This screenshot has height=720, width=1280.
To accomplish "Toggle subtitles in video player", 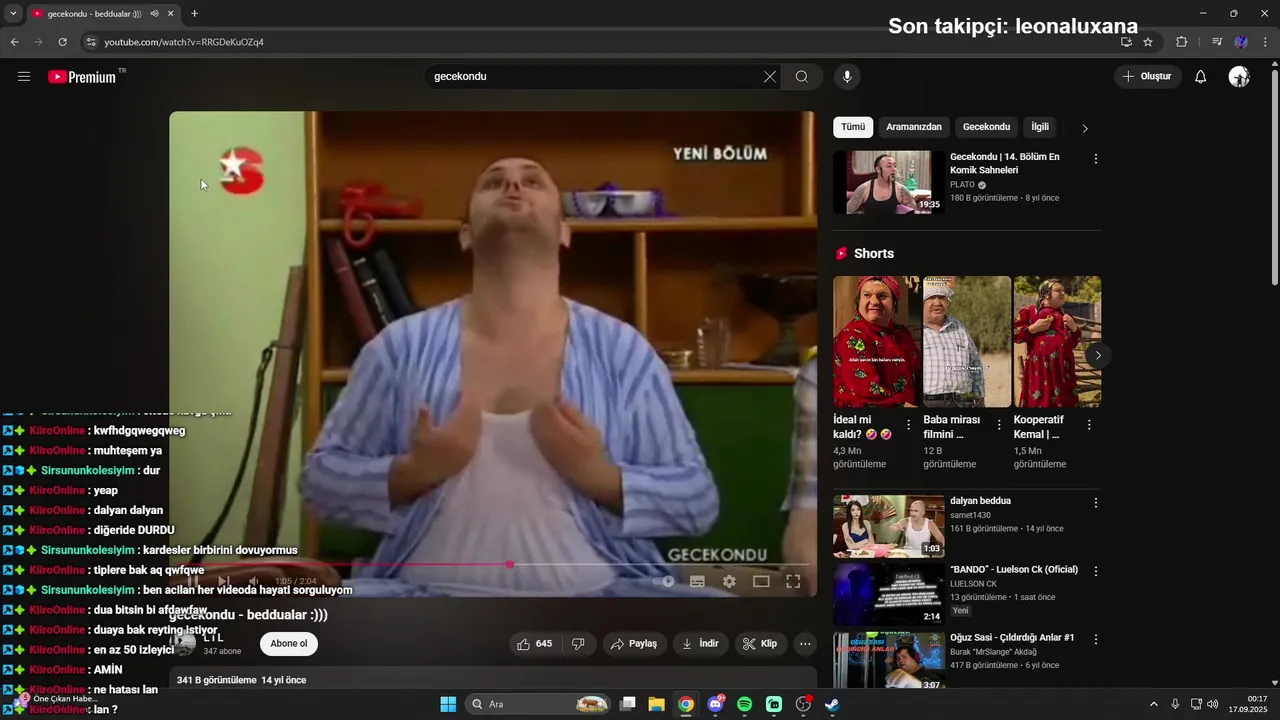I will [697, 581].
